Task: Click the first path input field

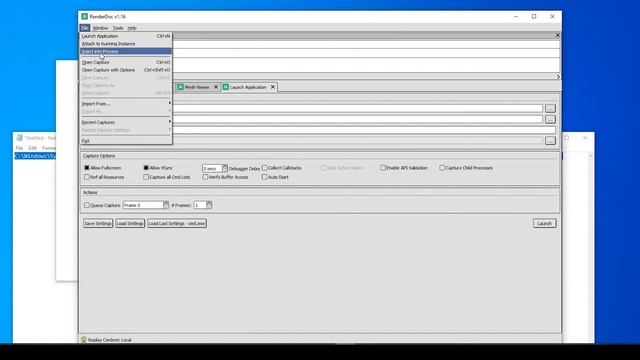Action: click(x=358, y=108)
